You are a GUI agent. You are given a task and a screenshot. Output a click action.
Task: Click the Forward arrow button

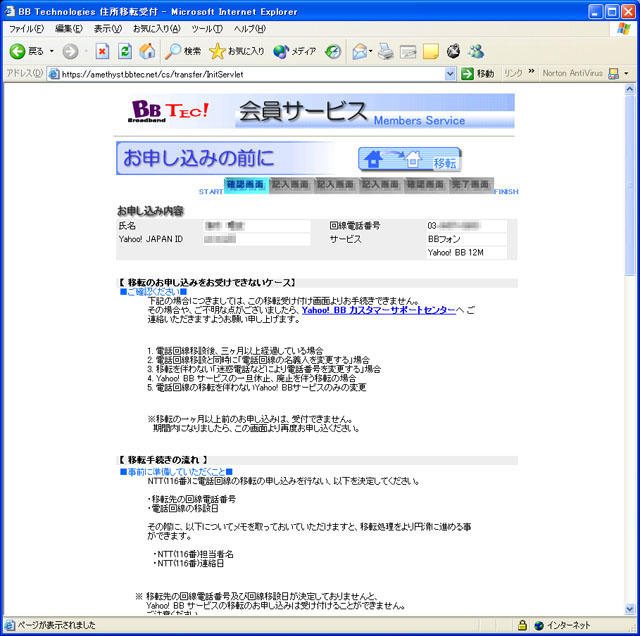tap(70, 51)
